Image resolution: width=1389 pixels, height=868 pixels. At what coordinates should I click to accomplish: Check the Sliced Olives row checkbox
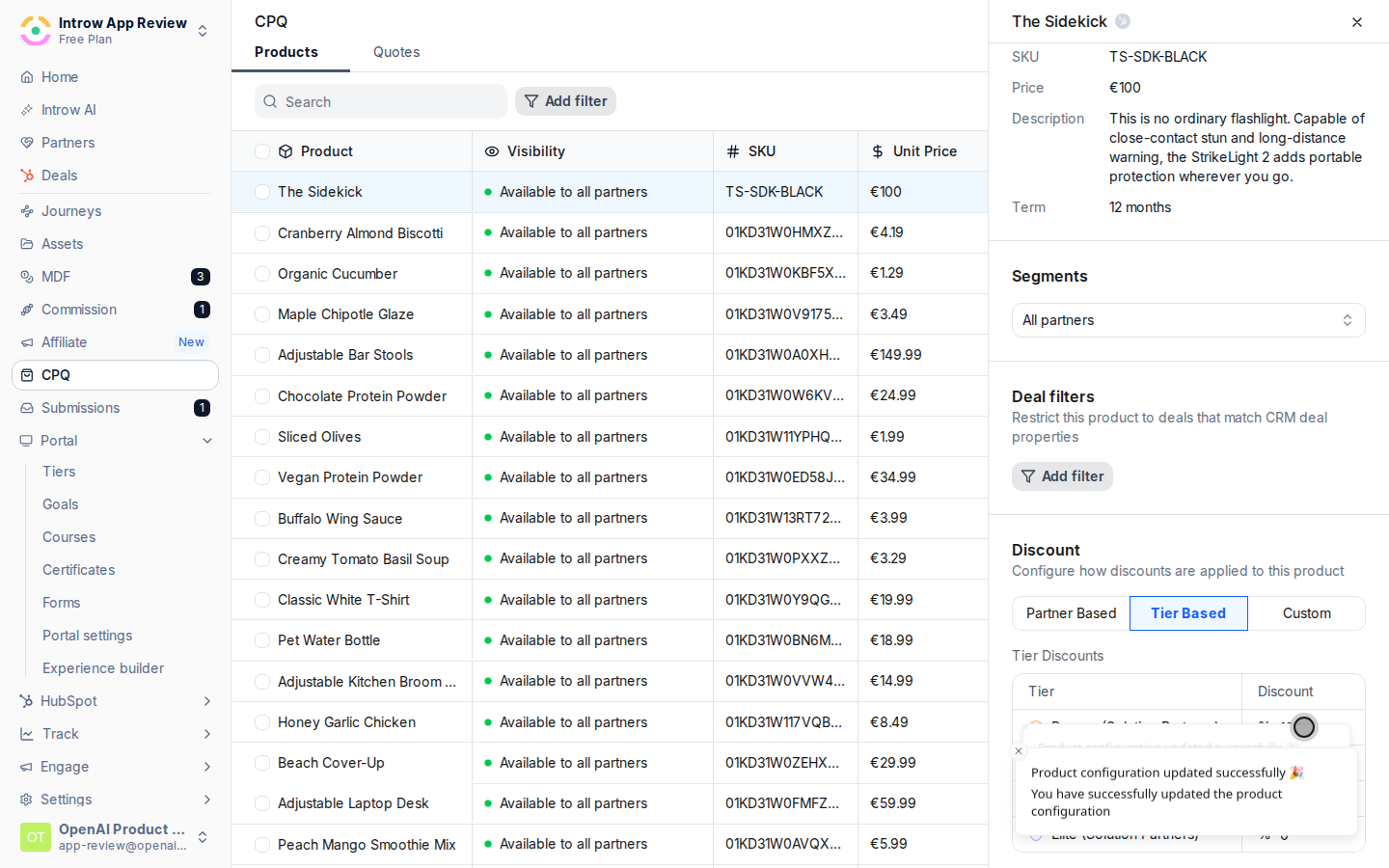coord(262,437)
